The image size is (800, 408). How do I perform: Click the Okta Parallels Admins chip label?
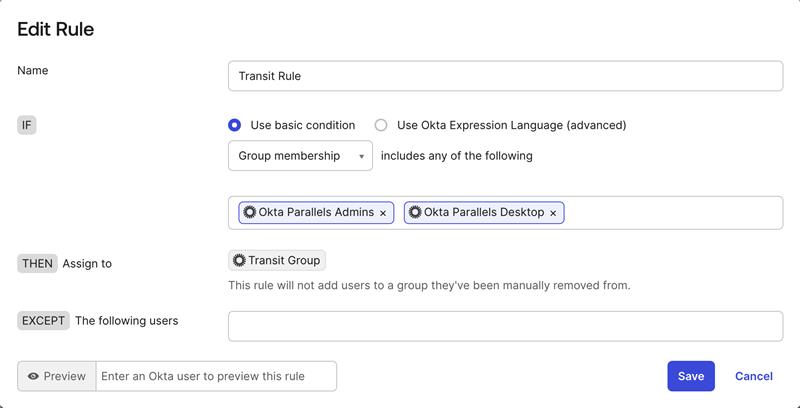(316, 212)
